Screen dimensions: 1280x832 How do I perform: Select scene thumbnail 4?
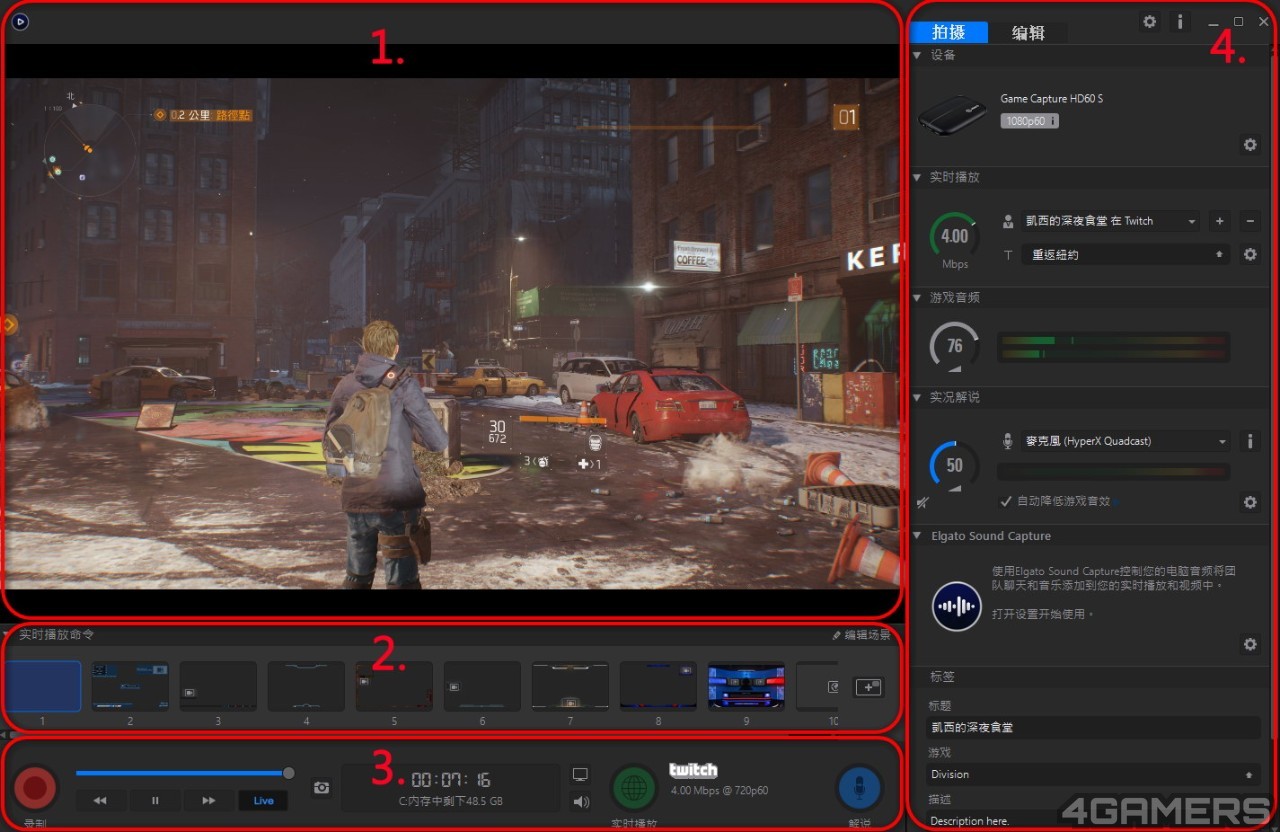[x=306, y=686]
